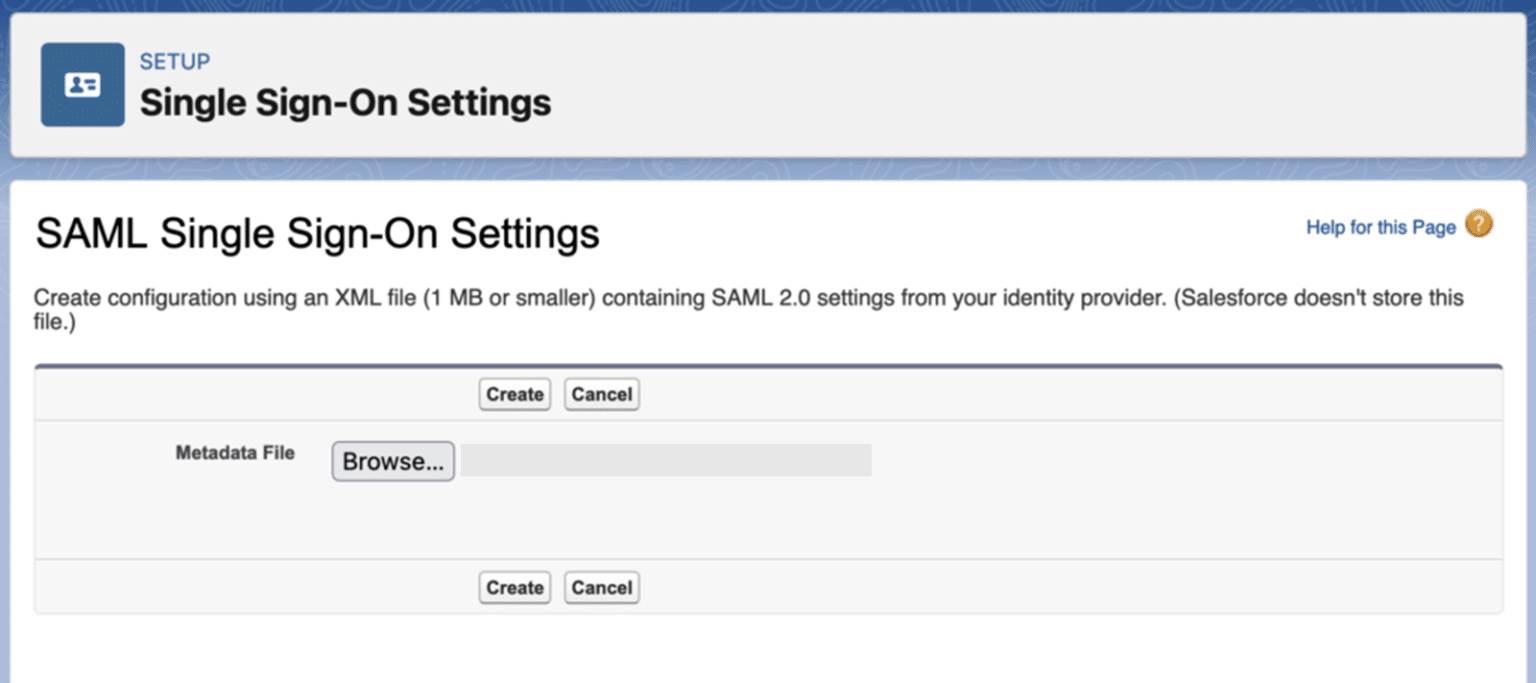Select the SETUP breadcrumb label
This screenshot has width=1536, height=683.
pyautogui.click(x=175, y=62)
